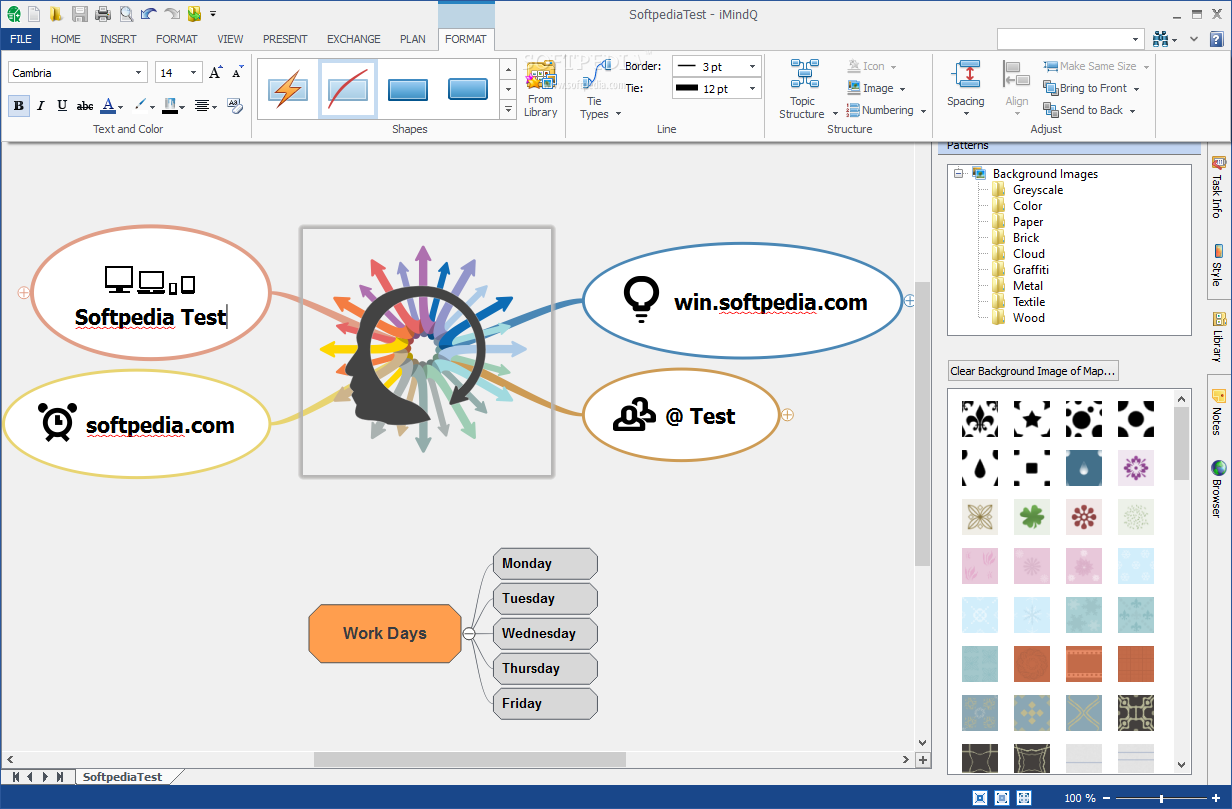Image resolution: width=1232 pixels, height=809 pixels.
Task: Open print preview magnifier icon
Action: pos(126,14)
